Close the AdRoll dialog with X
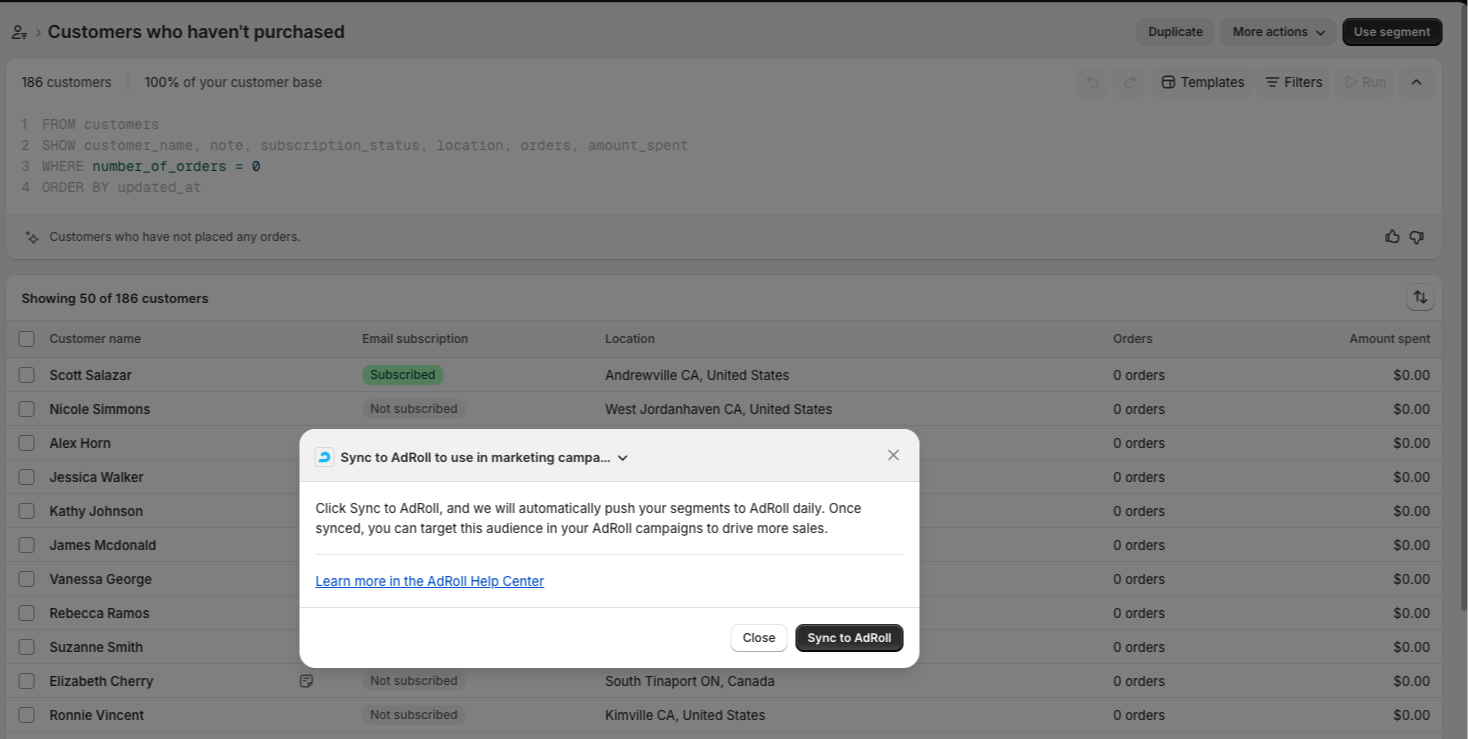 [893, 455]
